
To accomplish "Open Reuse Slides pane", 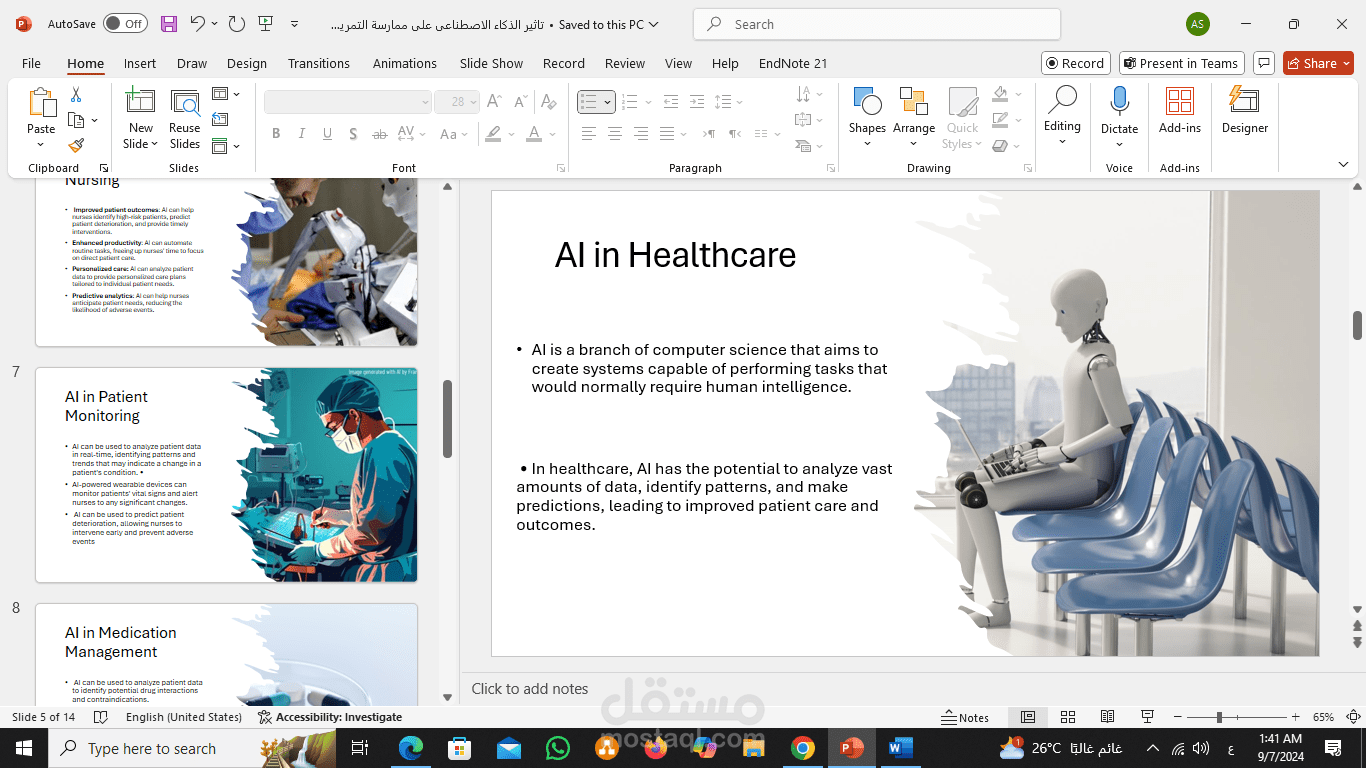I will point(185,119).
